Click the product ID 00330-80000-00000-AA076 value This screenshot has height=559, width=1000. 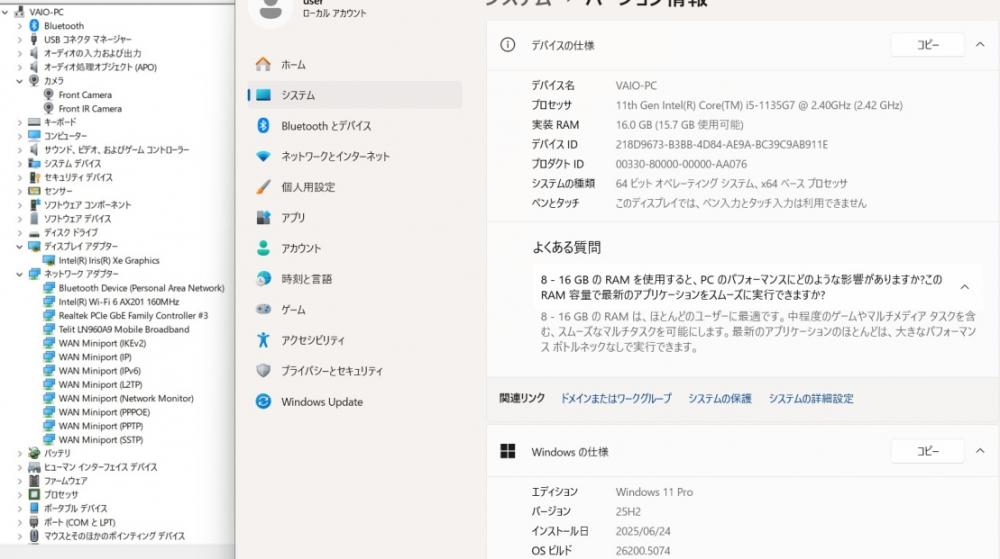coord(680,164)
